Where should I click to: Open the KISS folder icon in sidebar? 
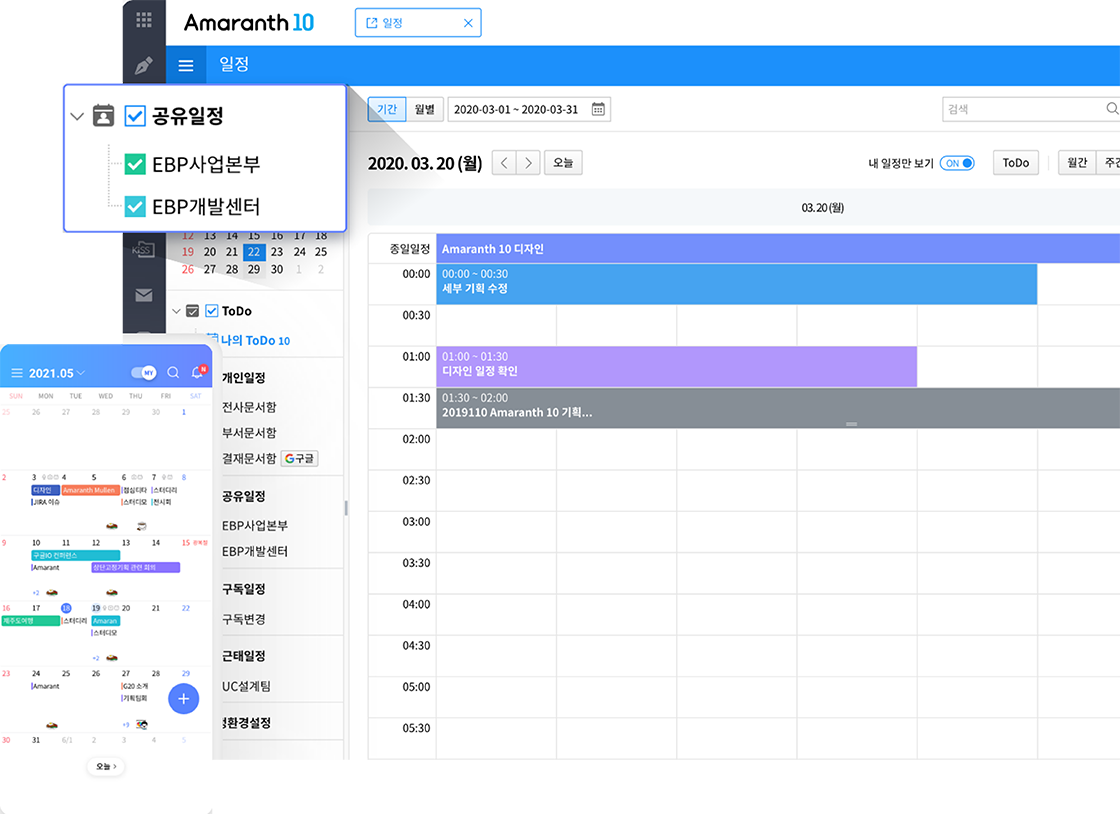tap(144, 249)
